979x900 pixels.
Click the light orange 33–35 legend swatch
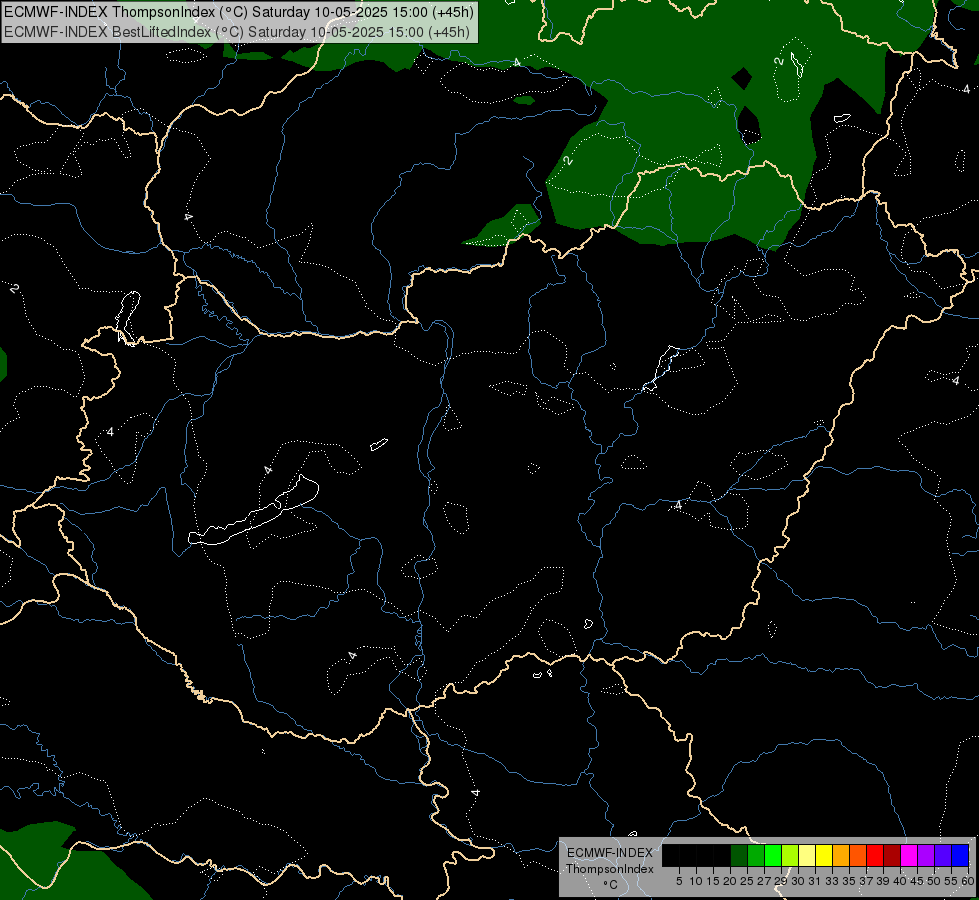click(x=841, y=855)
